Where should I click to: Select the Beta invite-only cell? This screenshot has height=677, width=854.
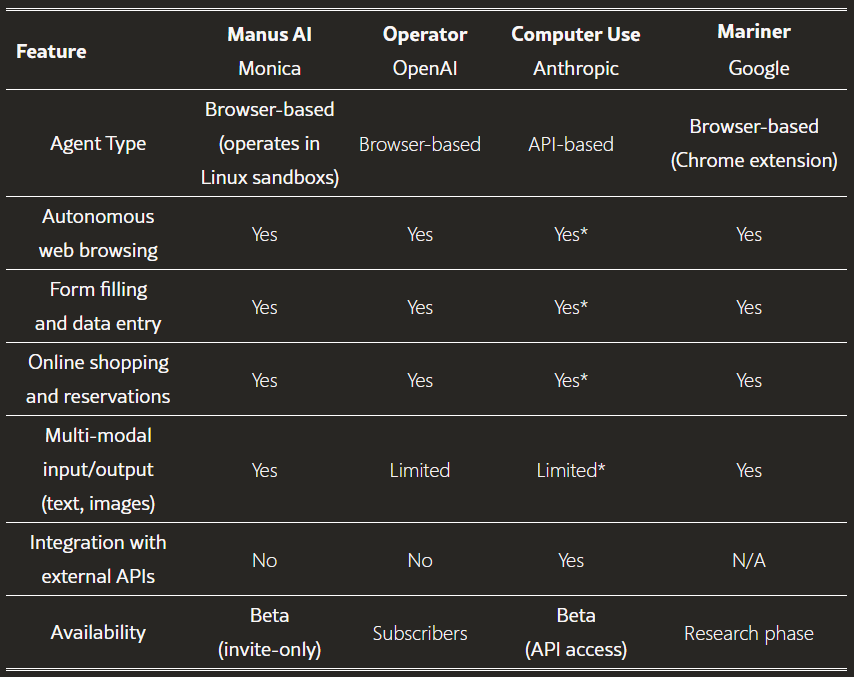click(x=269, y=632)
